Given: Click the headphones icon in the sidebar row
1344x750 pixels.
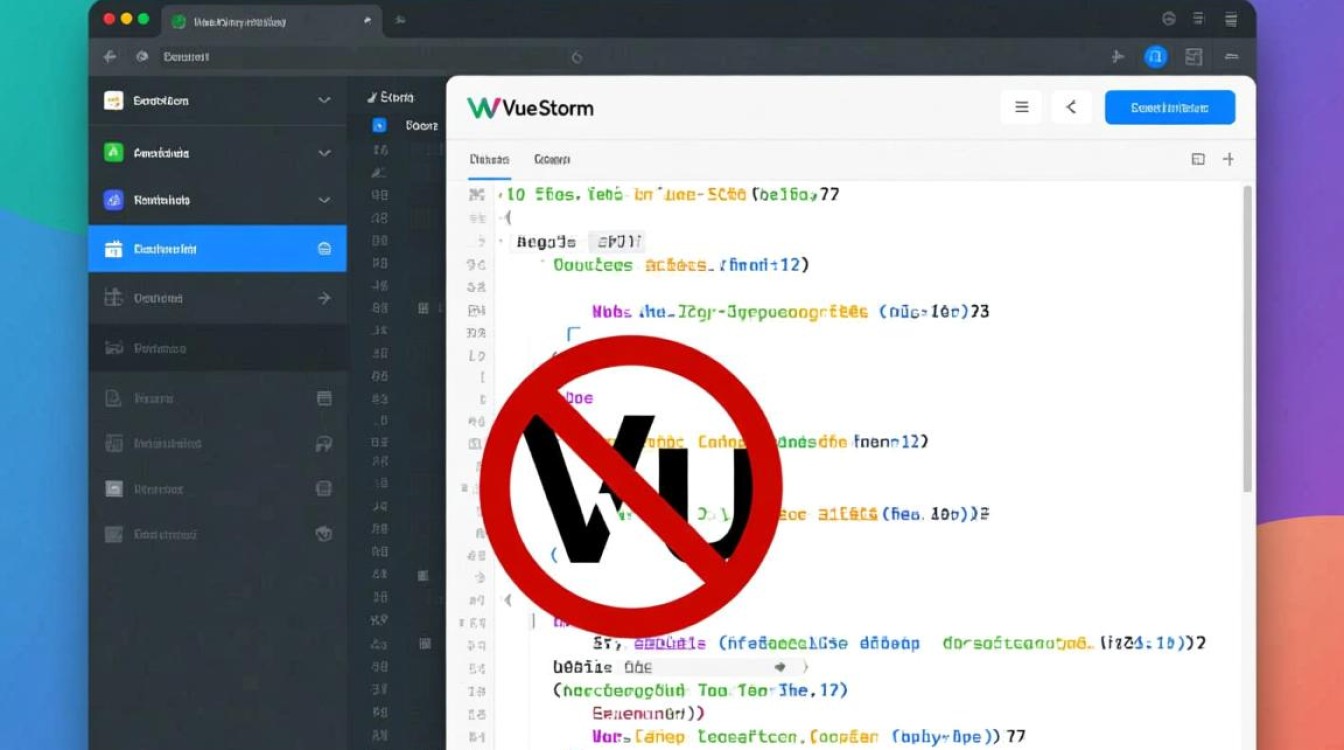Looking at the screenshot, I should coord(323,443).
